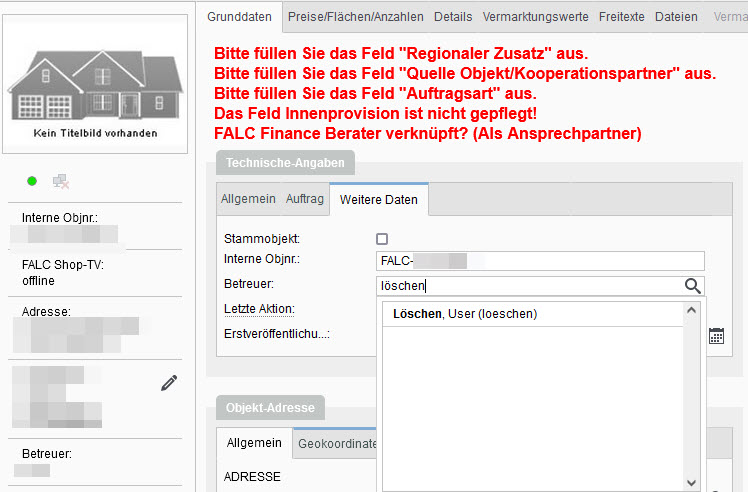Click the green status dot indicator
Viewport: 748px width, 492px height.
click(x=32, y=181)
